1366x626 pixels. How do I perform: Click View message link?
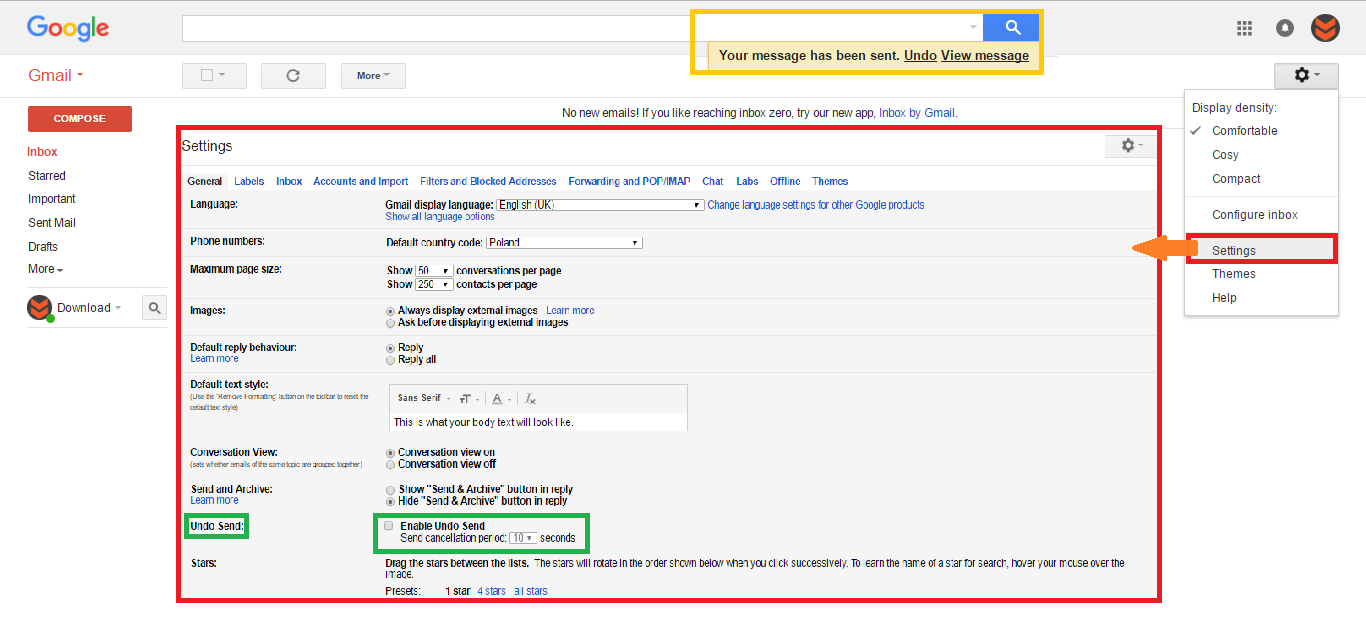pos(985,56)
